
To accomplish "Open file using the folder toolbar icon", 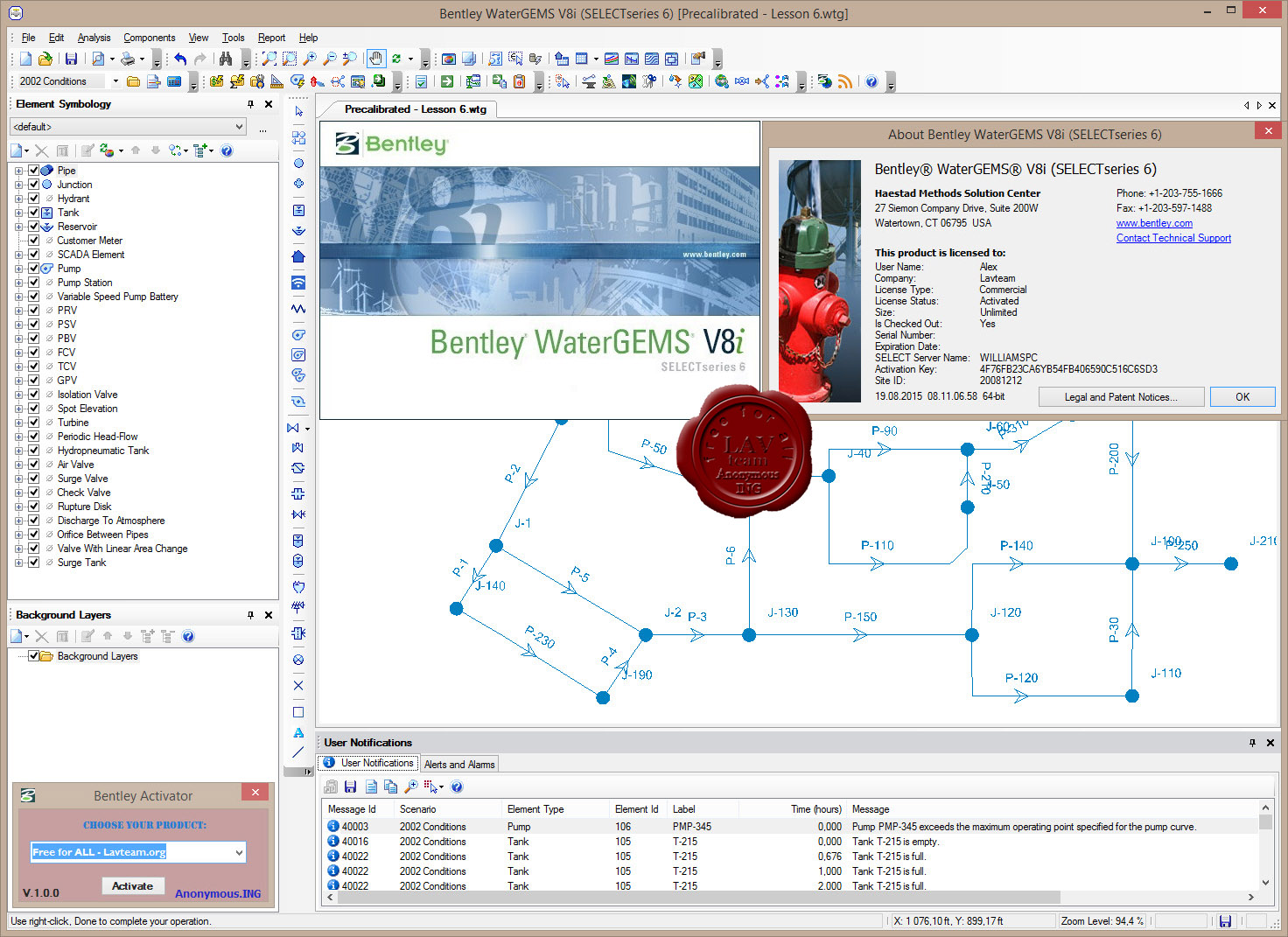I will (45, 59).
